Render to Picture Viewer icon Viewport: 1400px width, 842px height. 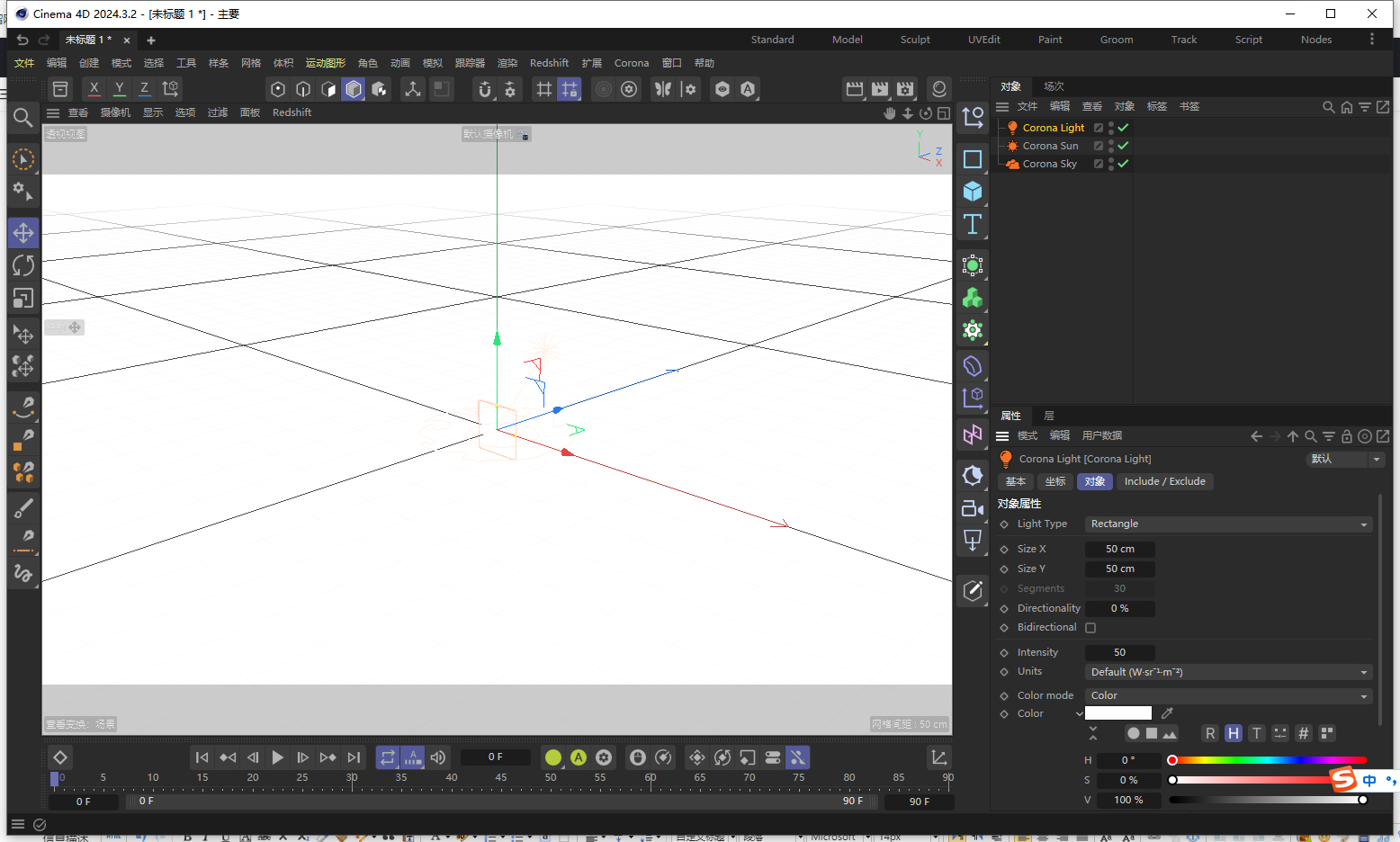pos(880,89)
